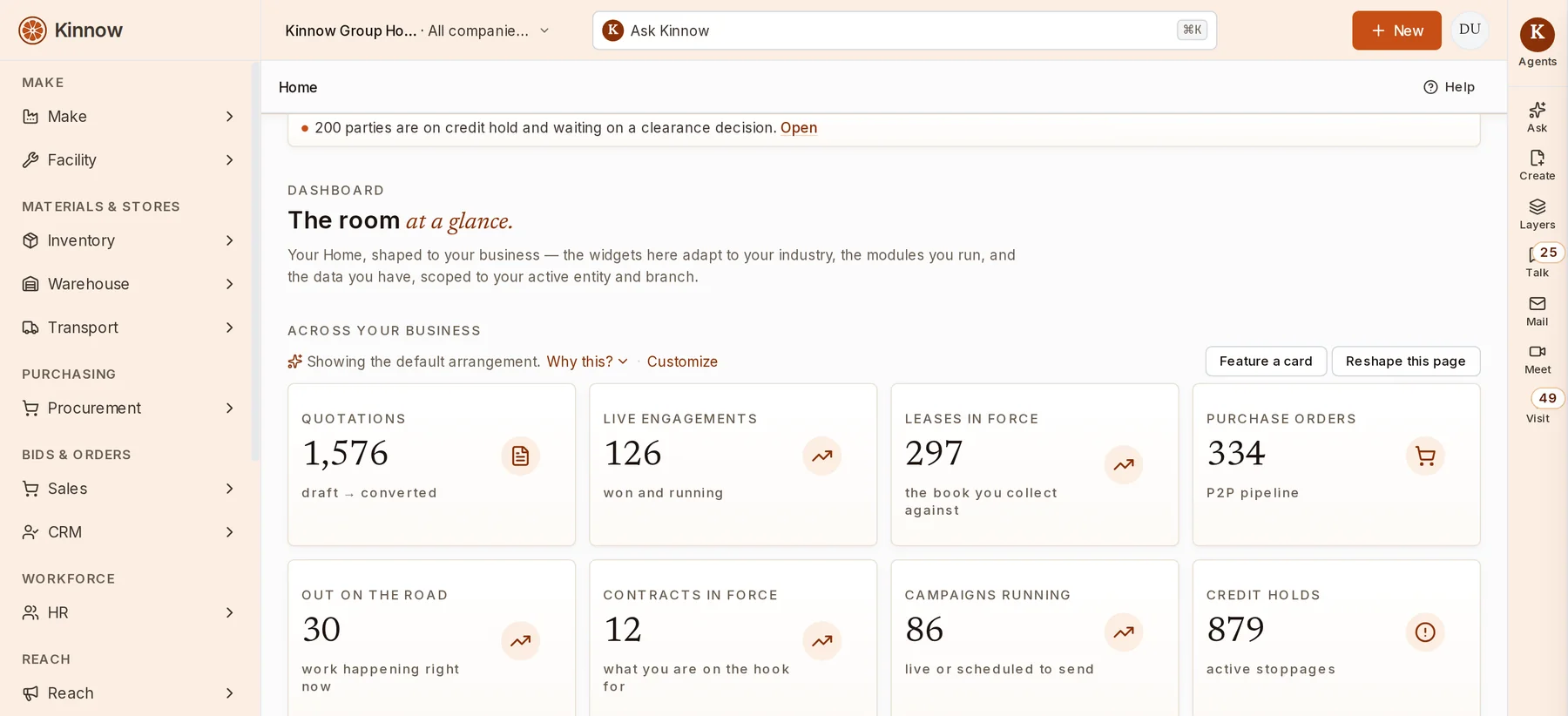Click the Customize link
Screen dimensions: 1568x716
(682, 361)
